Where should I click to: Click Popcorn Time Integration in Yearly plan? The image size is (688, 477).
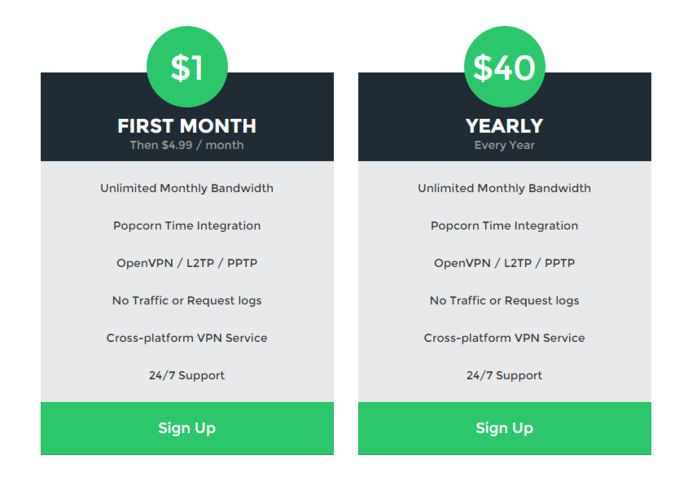click(x=505, y=226)
